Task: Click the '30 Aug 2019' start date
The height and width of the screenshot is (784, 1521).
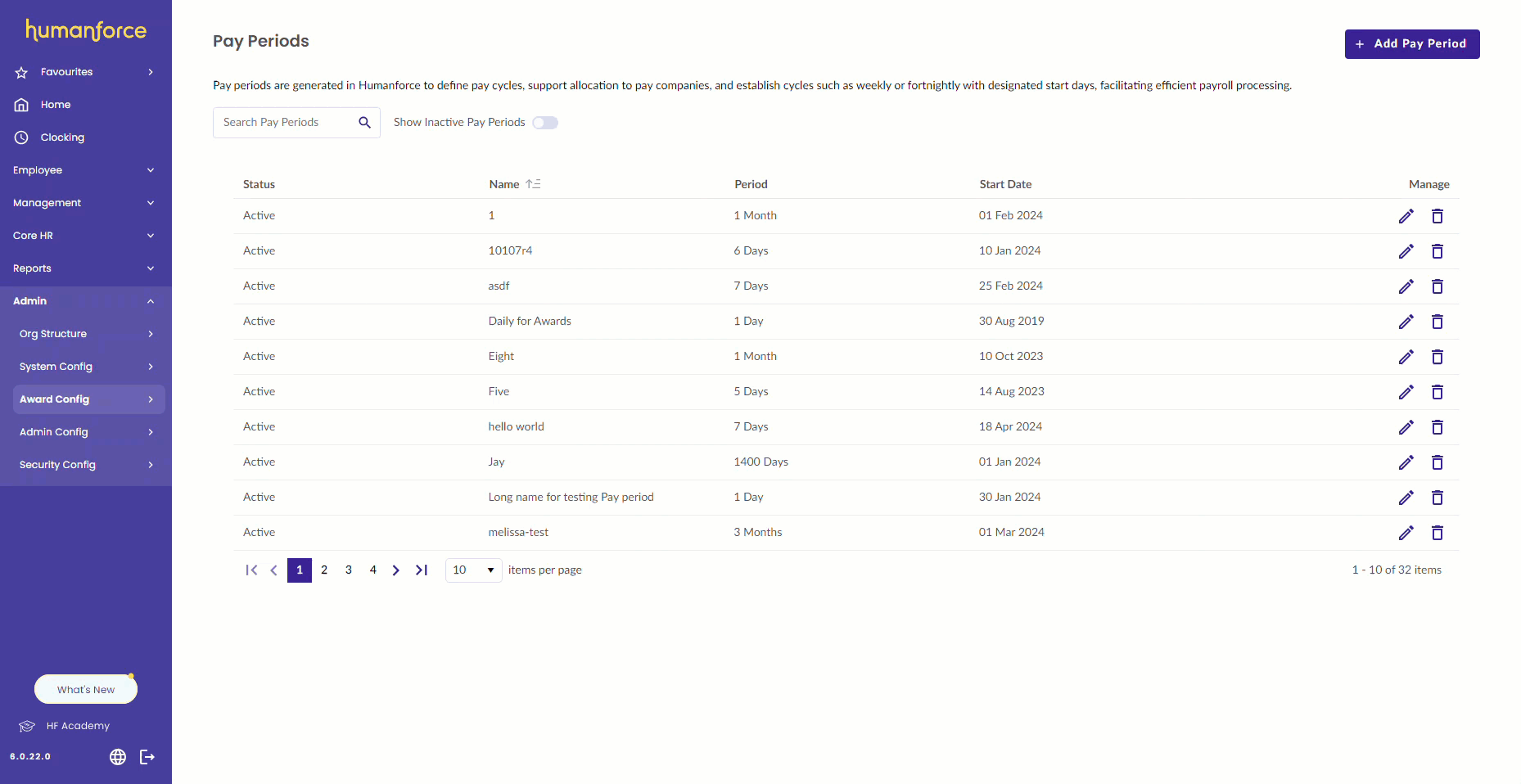Action: click(x=1011, y=322)
